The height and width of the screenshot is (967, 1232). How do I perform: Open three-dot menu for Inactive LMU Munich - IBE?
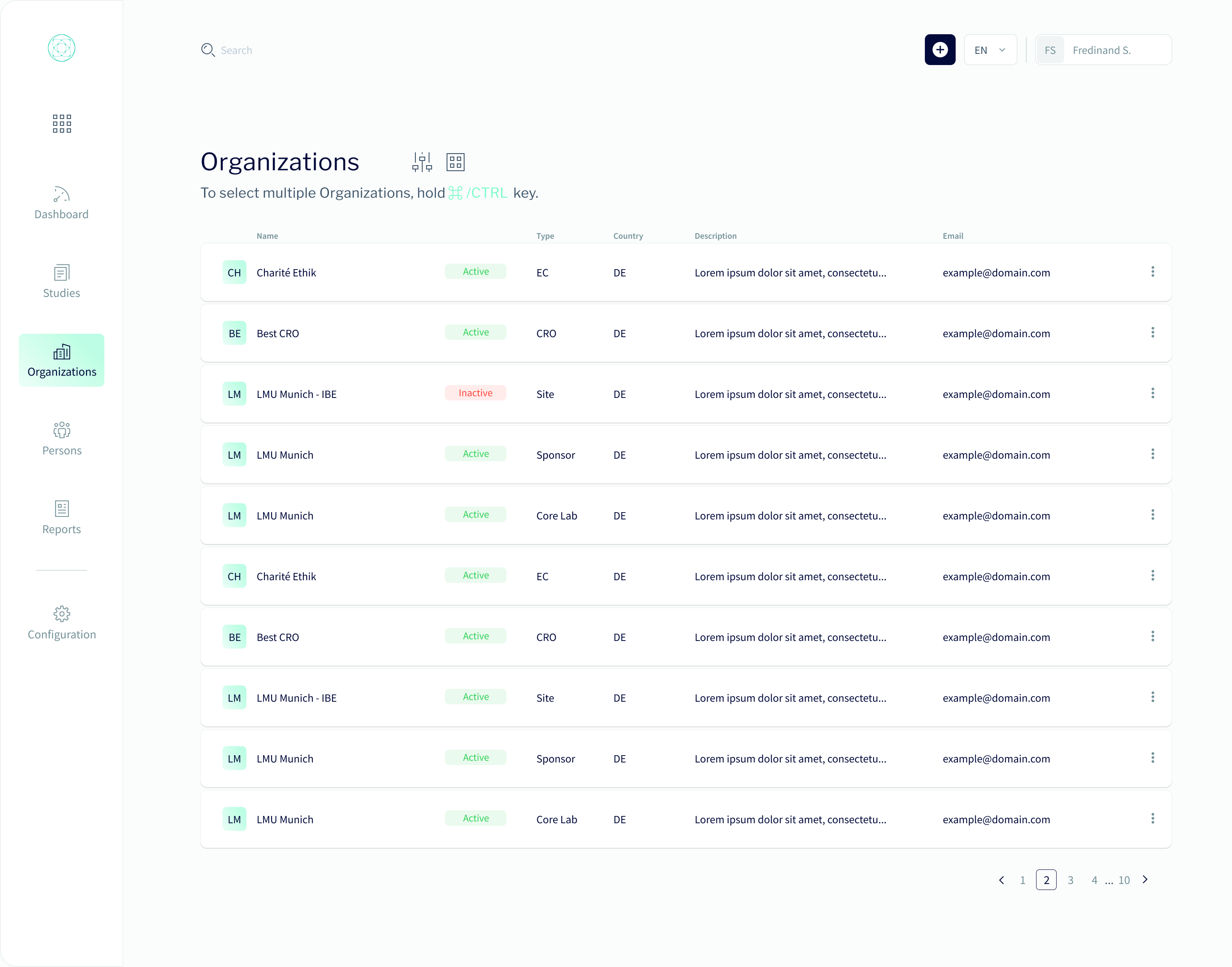coord(1152,394)
